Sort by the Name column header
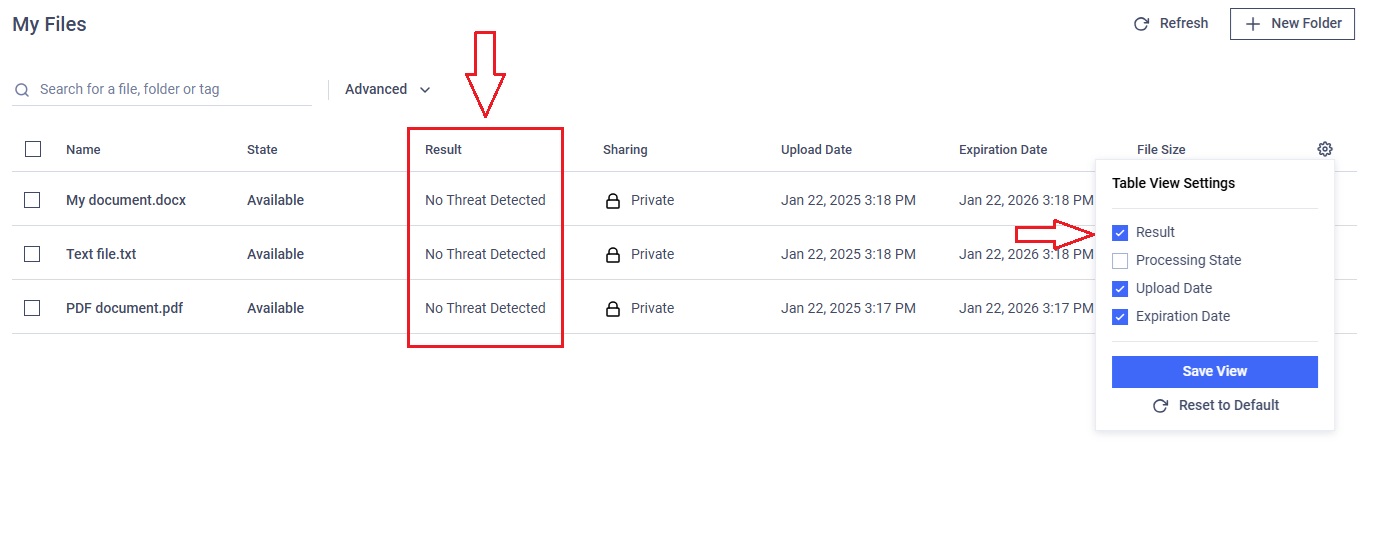The width and height of the screenshot is (1390, 546). coord(83,150)
